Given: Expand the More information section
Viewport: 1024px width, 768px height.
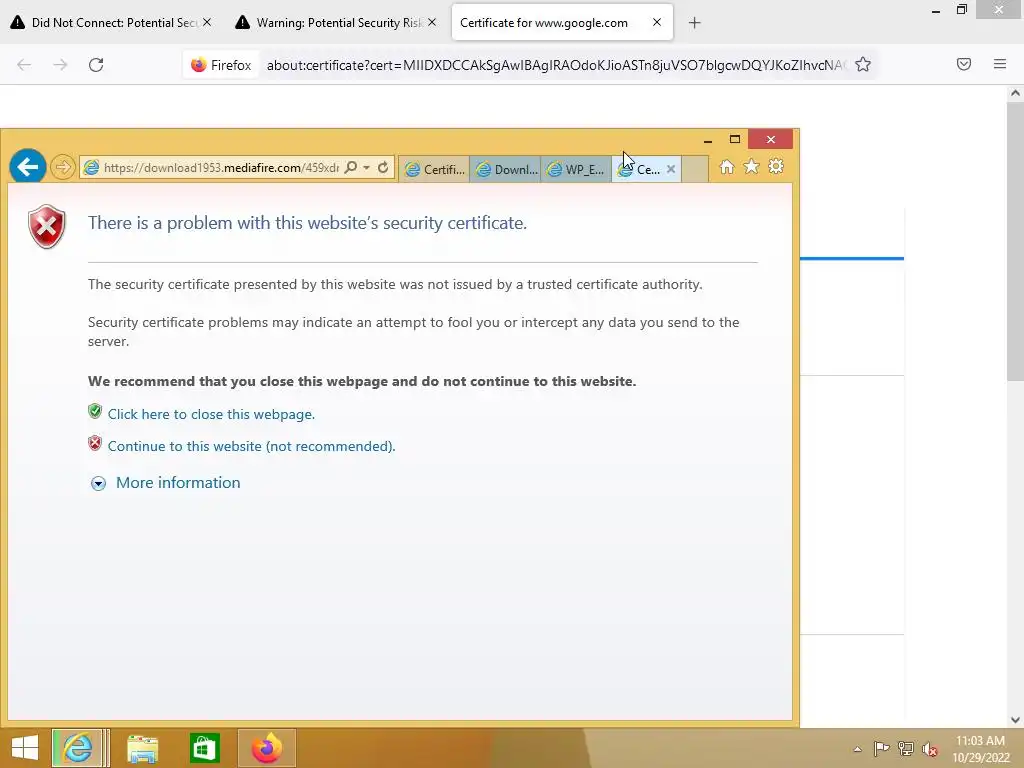Looking at the screenshot, I should 178,483.
